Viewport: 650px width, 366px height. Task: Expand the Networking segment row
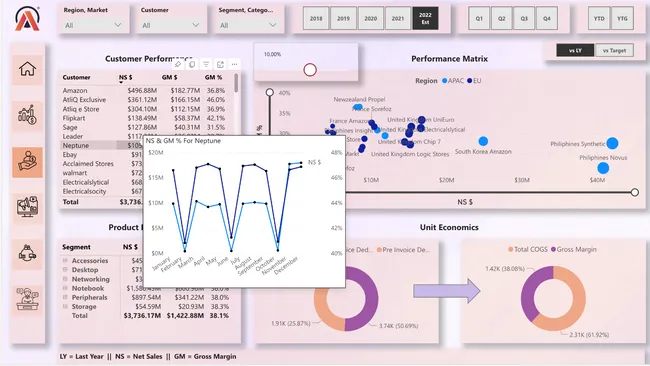click(x=65, y=279)
